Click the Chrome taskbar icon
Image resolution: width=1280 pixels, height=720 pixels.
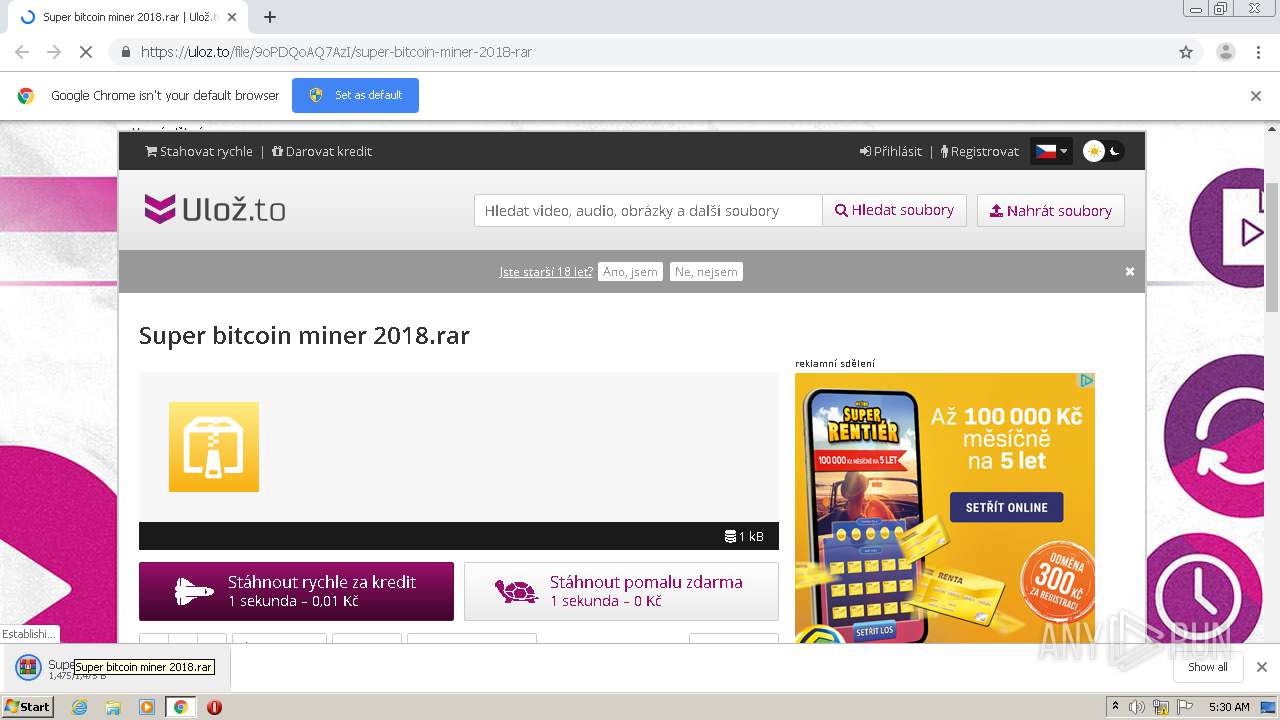(x=181, y=707)
